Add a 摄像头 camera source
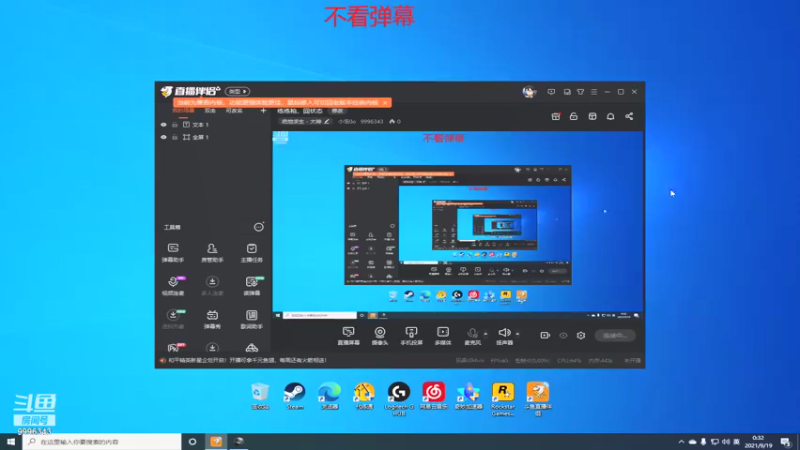 (x=380, y=336)
